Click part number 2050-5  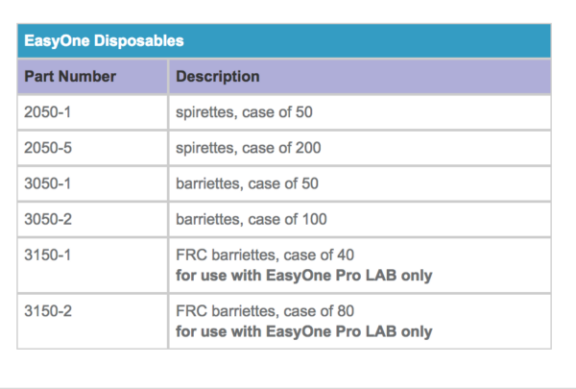(48, 148)
